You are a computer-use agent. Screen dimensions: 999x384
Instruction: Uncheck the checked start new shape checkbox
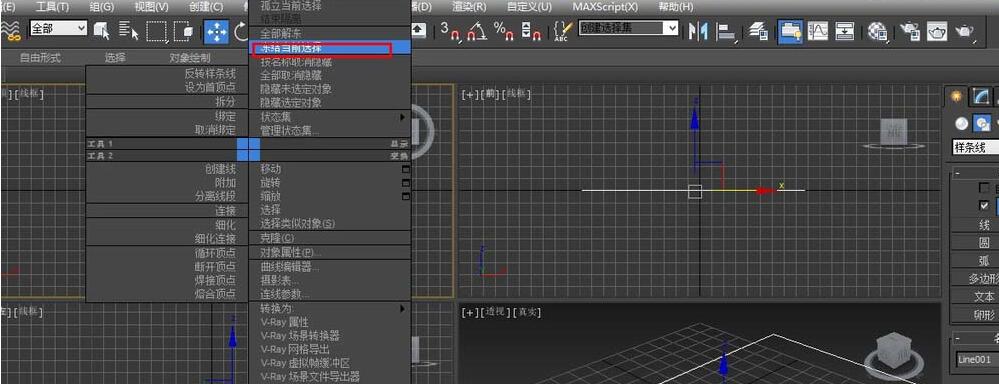coord(985,206)
